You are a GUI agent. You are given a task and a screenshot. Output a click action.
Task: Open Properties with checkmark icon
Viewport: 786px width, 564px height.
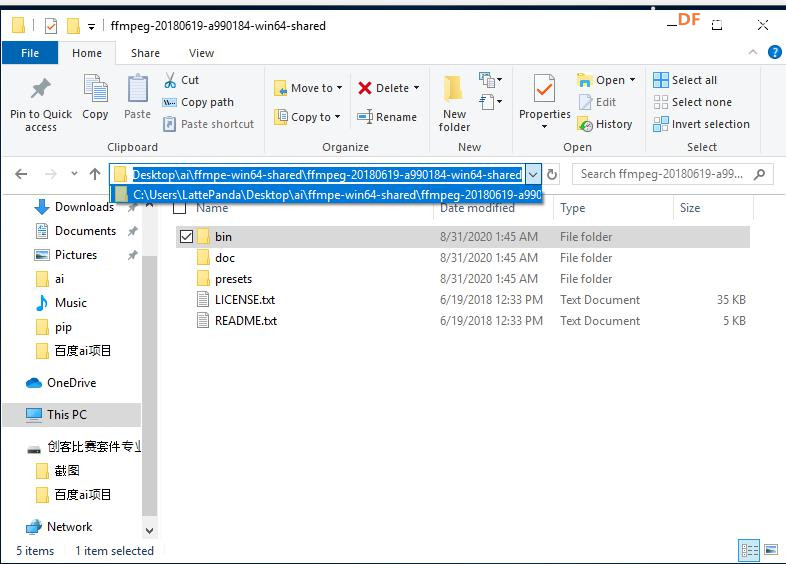point(544,90)
